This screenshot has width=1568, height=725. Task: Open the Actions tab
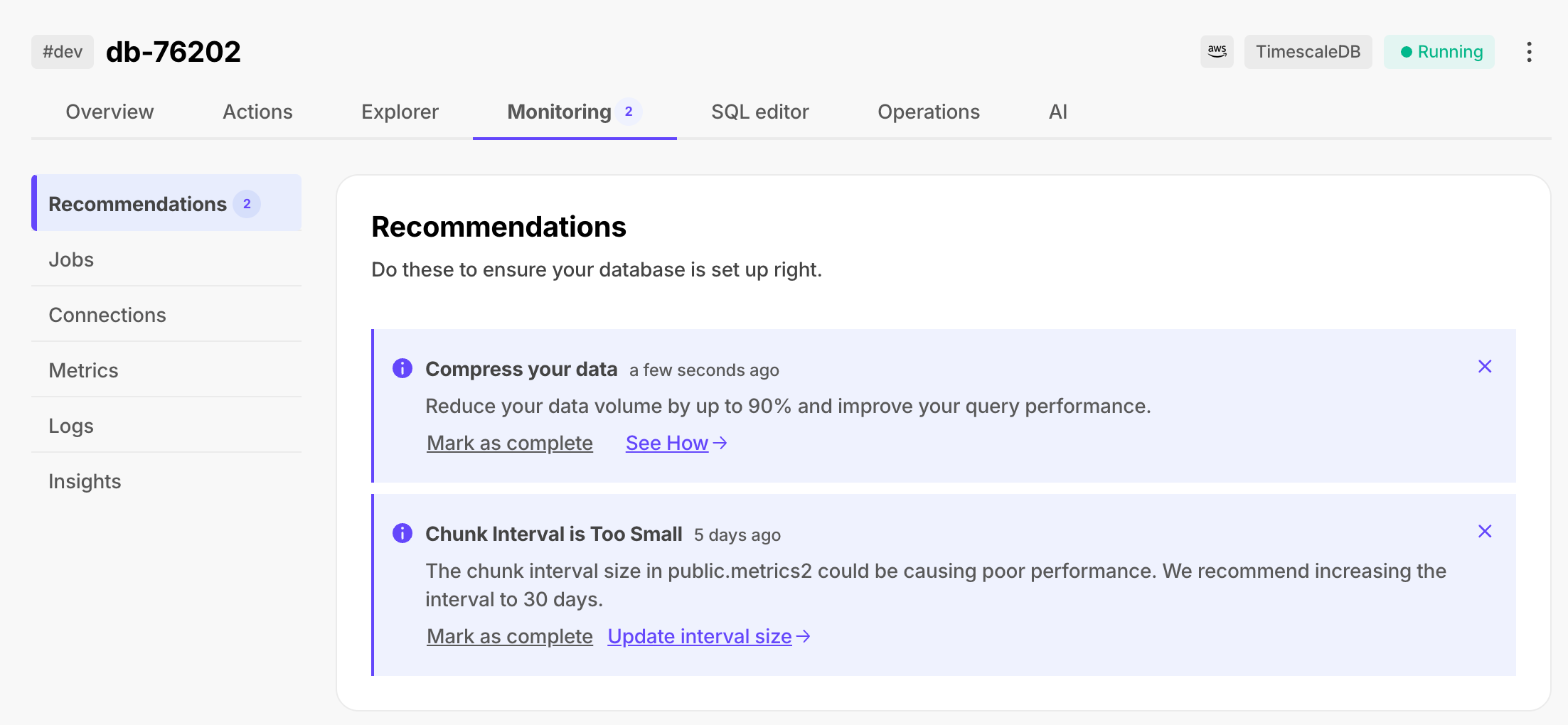click(x=257, y=112)
